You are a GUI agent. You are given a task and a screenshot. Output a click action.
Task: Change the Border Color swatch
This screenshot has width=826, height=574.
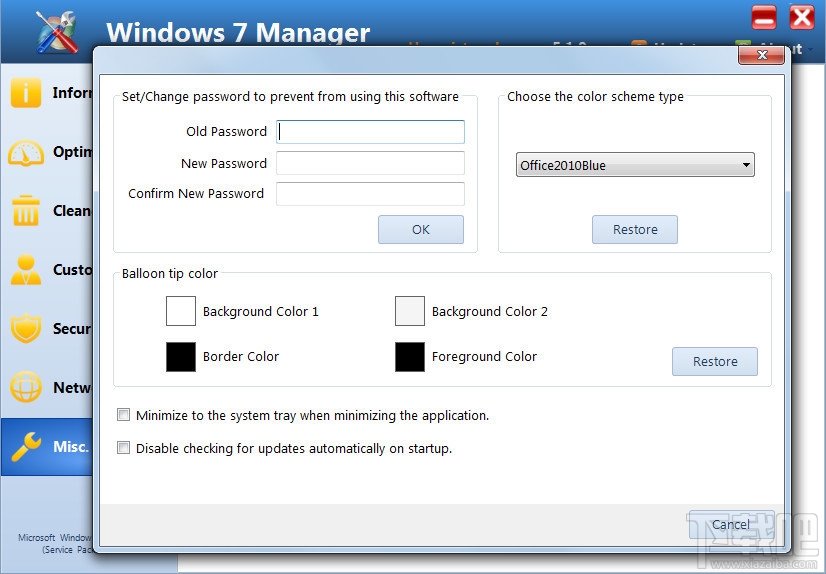pos(181,357)
